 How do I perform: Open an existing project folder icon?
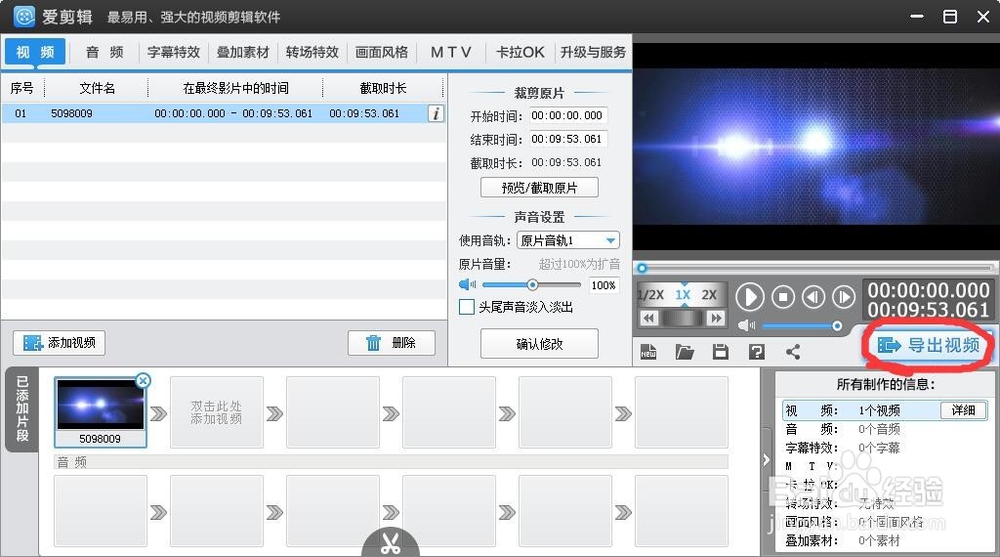click(684, 352)
